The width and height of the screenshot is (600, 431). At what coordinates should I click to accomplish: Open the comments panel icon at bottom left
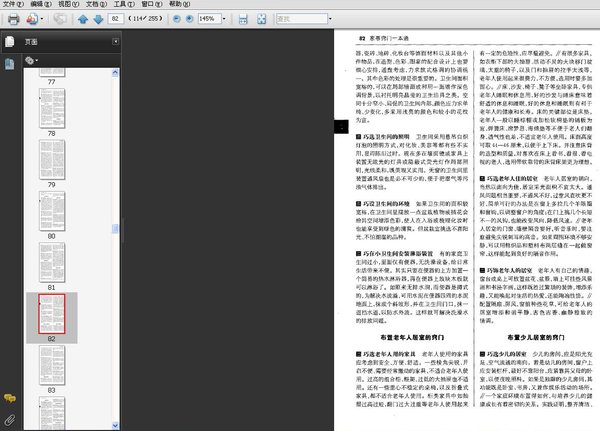[9, 399]
